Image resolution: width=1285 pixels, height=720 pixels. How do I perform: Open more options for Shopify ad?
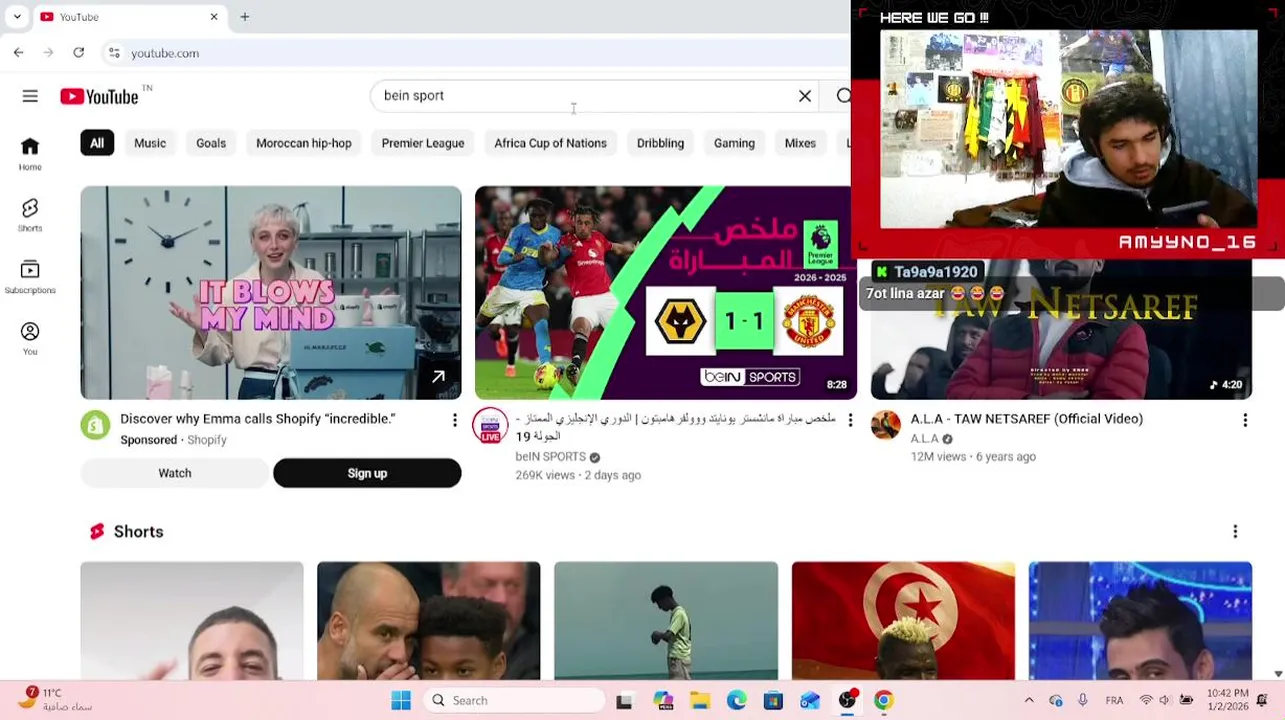pos(454,420)
